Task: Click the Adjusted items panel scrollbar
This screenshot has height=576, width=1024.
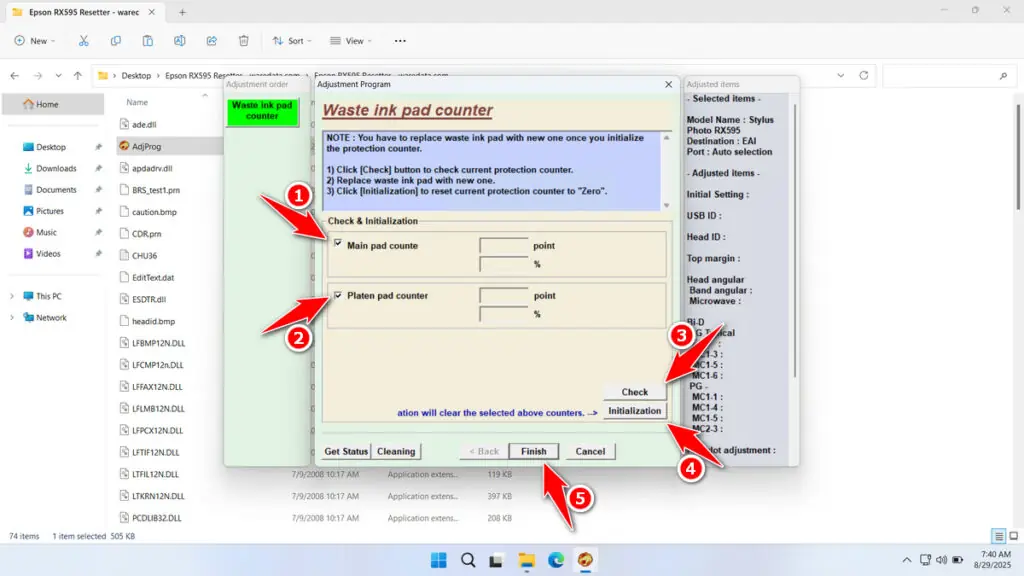Action: tap(795, 240)
